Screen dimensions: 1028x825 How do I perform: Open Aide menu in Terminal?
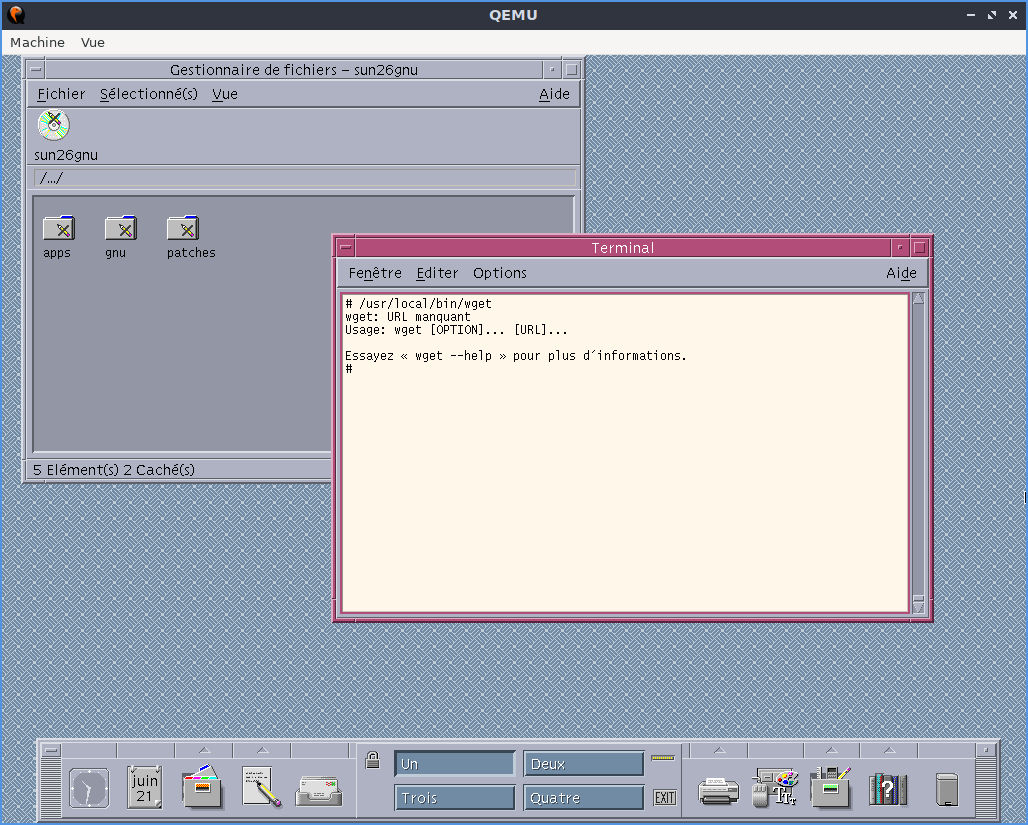tap(901, 273)
